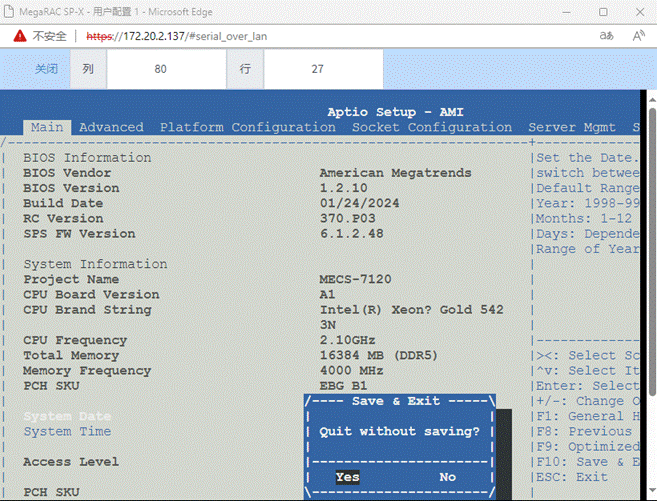Choose No in quit without saving dialog
Viewport: 657px width, 501px height.
[447, 477]
